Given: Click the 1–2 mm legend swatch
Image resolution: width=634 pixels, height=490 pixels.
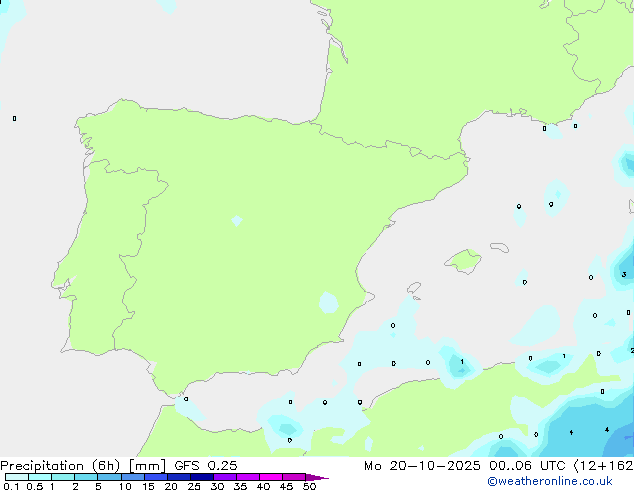Looking at the screenshot, I should click(x=63, y=477).
